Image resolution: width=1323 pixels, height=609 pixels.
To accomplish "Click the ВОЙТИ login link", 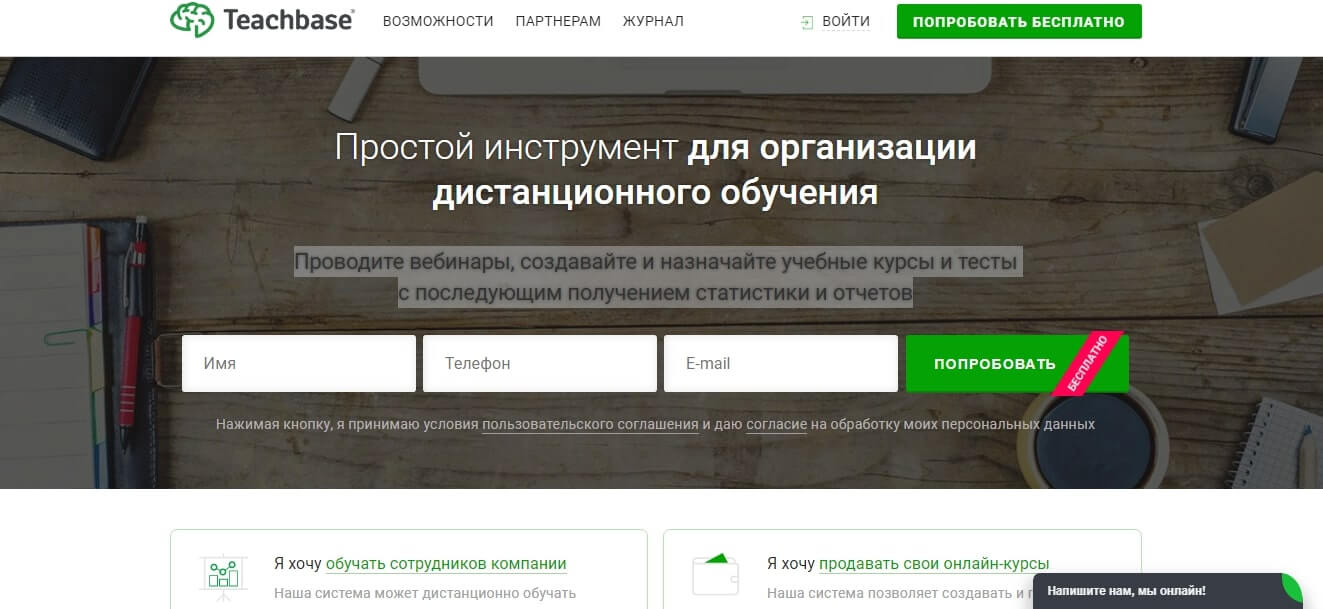I will [x=845, y=20].
